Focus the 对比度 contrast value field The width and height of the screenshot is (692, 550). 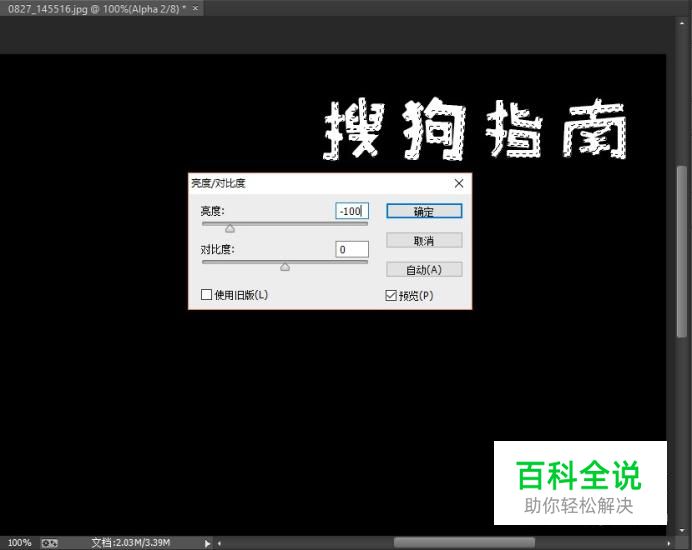pos(352,249)
